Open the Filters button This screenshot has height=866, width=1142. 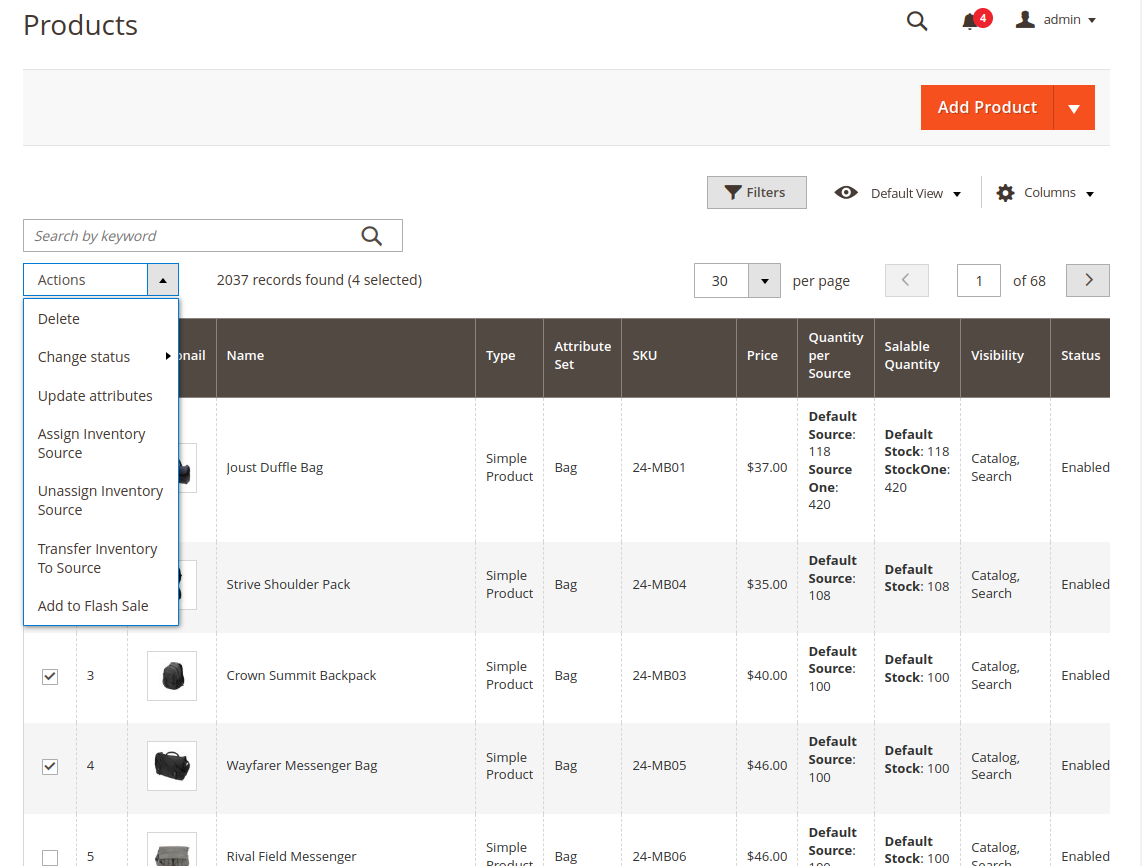click(x=756, y=193)
